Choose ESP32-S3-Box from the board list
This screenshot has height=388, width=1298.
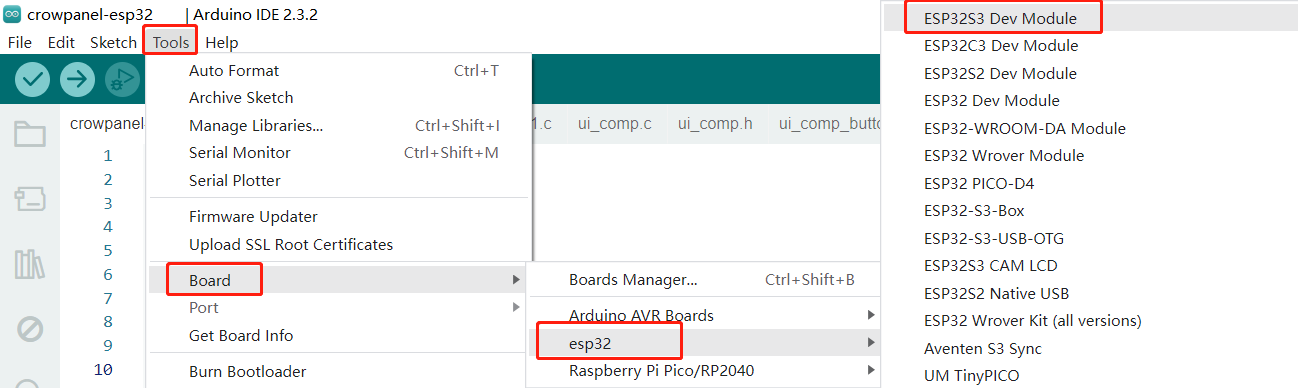[974, 210]
